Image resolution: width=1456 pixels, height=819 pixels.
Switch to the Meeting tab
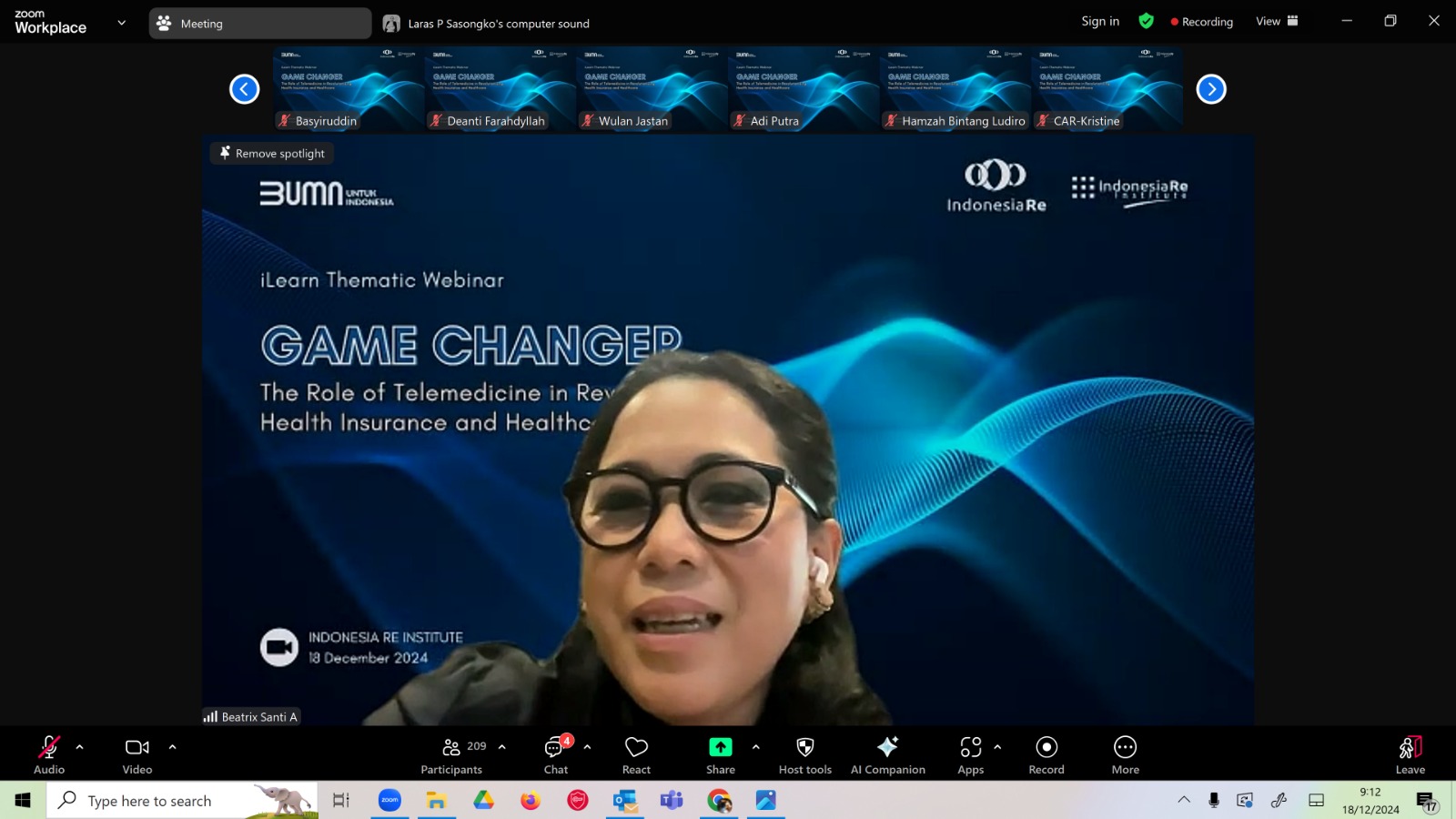point(260,24)
